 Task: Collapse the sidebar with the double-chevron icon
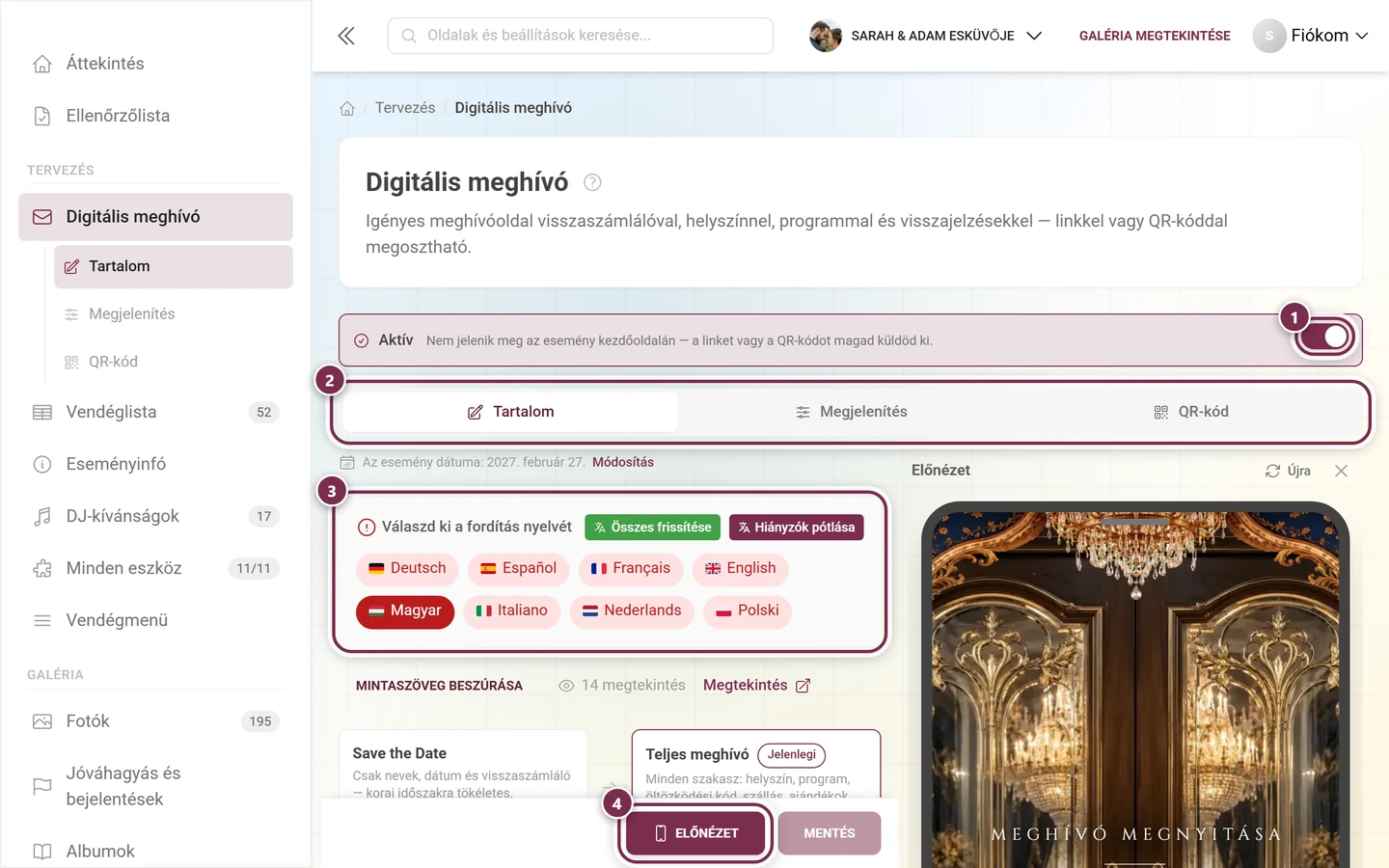pos(346,36)
